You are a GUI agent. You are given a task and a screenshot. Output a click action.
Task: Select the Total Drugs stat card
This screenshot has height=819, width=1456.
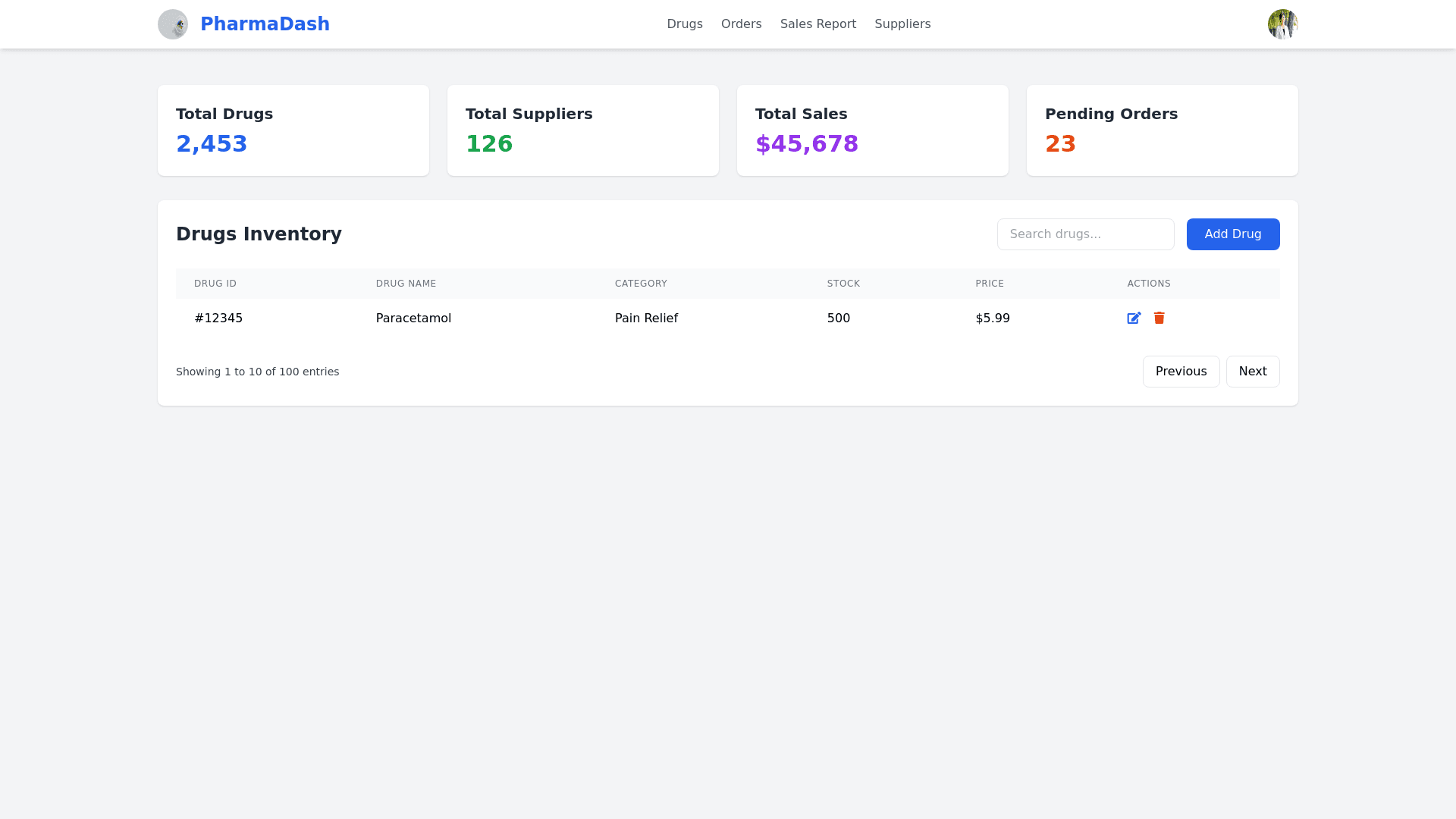[293, 130]
